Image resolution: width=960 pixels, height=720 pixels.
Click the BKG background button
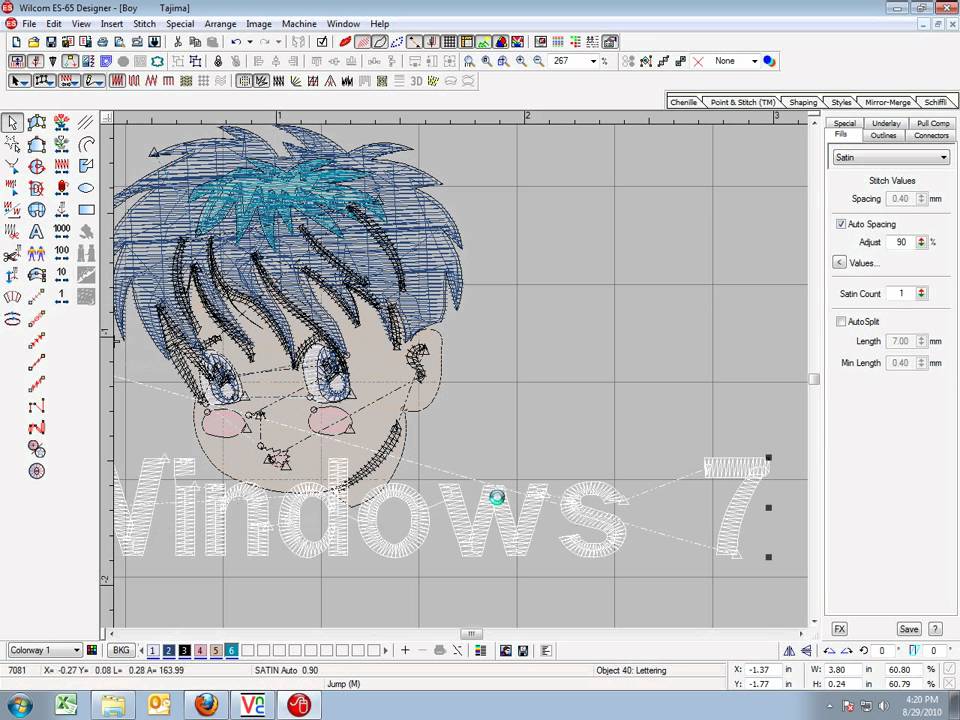[121, 650]
